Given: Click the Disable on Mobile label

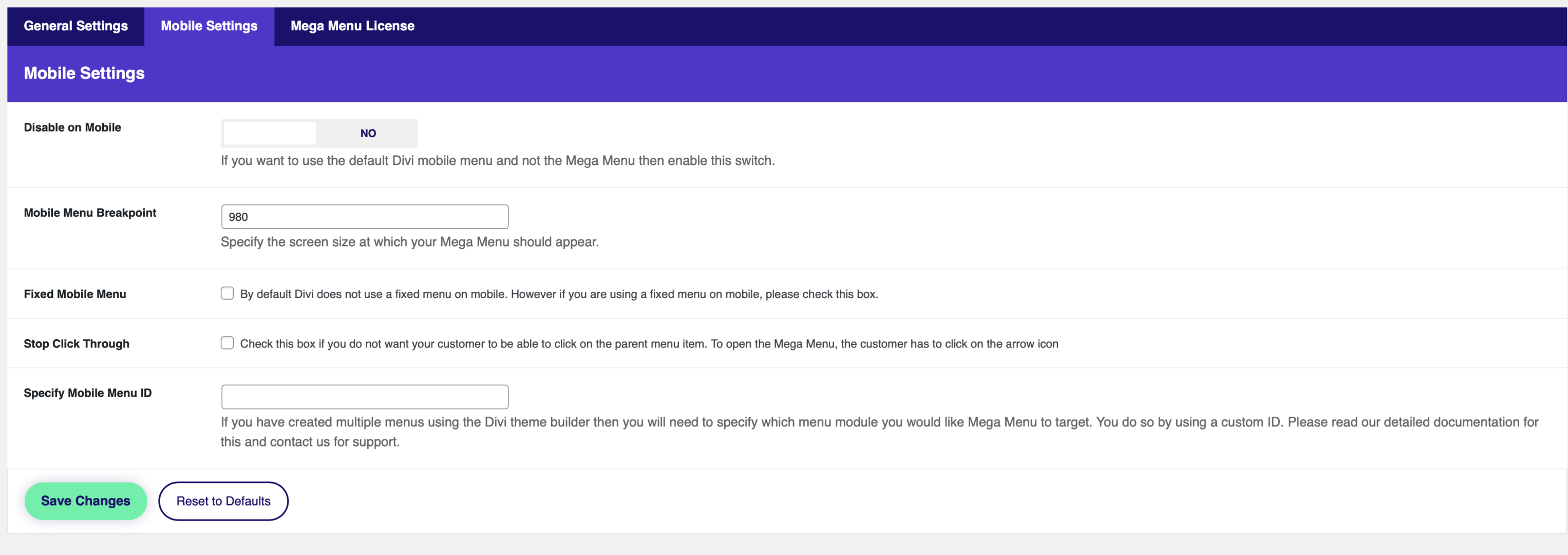Looking at the screenshot, I should click(x=72, y=127).
